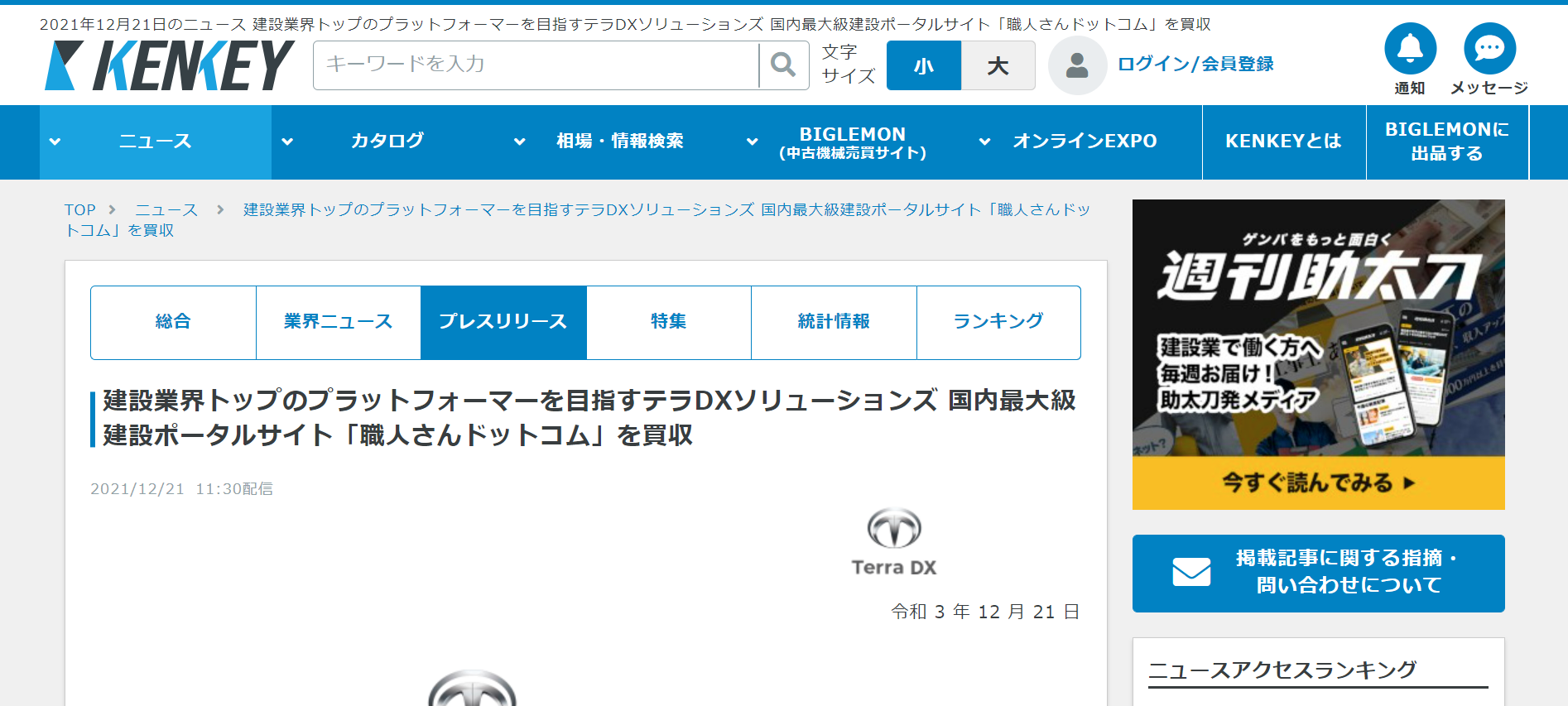Switch to the ランキング tab
1568x706 pixels.
click(x=998, y=322)
